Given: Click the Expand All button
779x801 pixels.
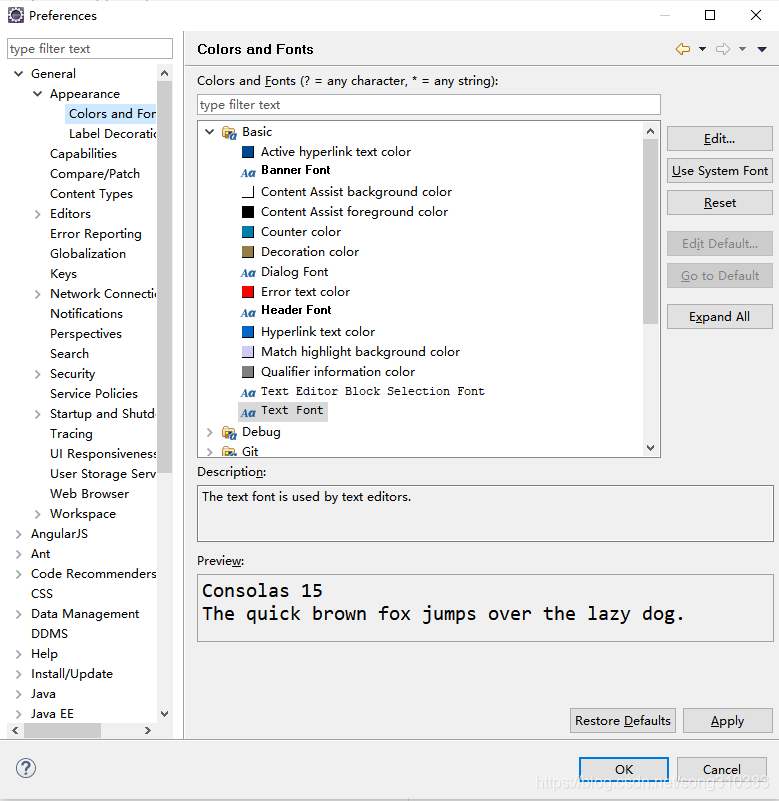Looking at the screenshot, I should [719, 317].
